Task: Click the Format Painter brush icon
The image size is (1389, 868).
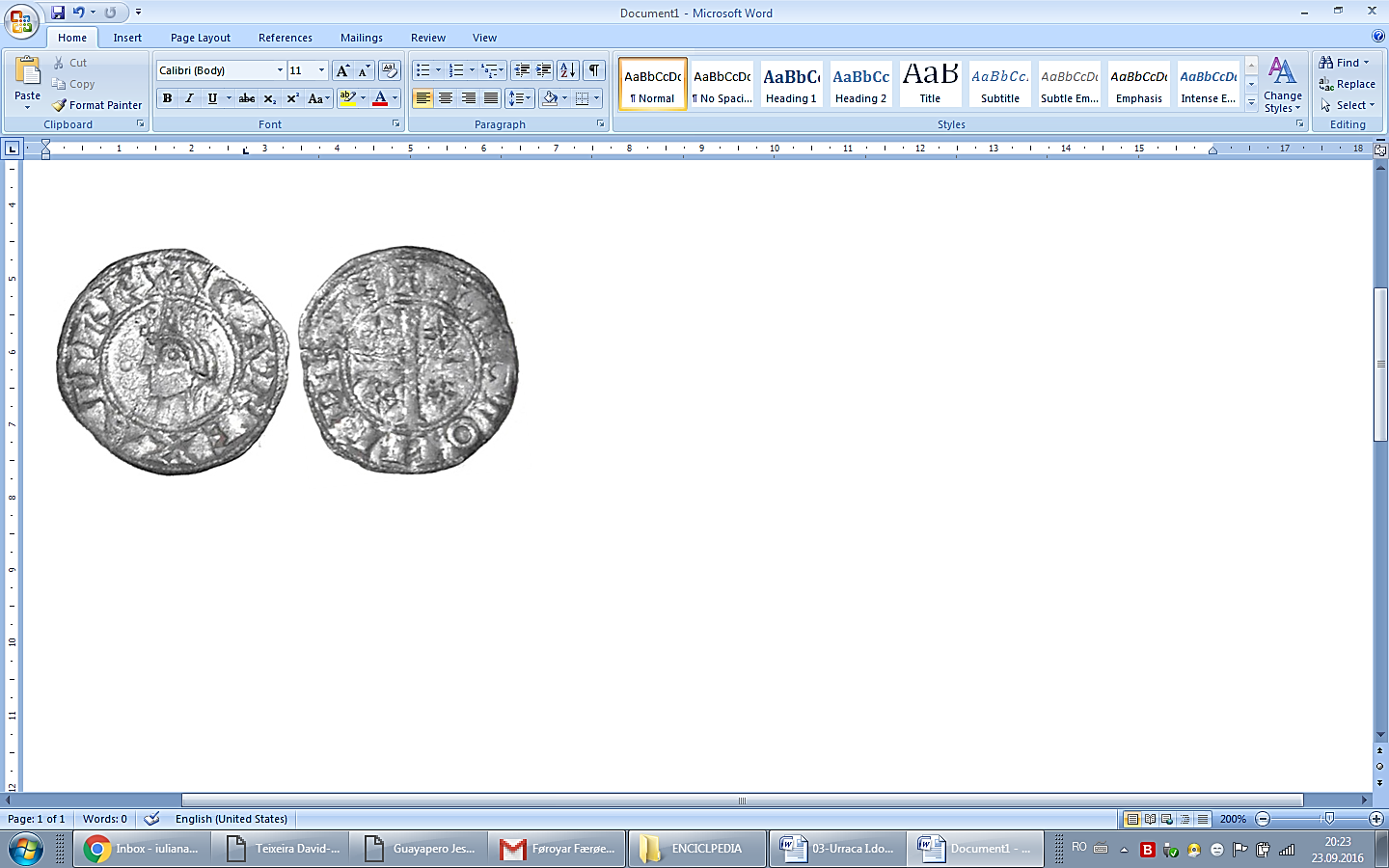Action: 60,105
